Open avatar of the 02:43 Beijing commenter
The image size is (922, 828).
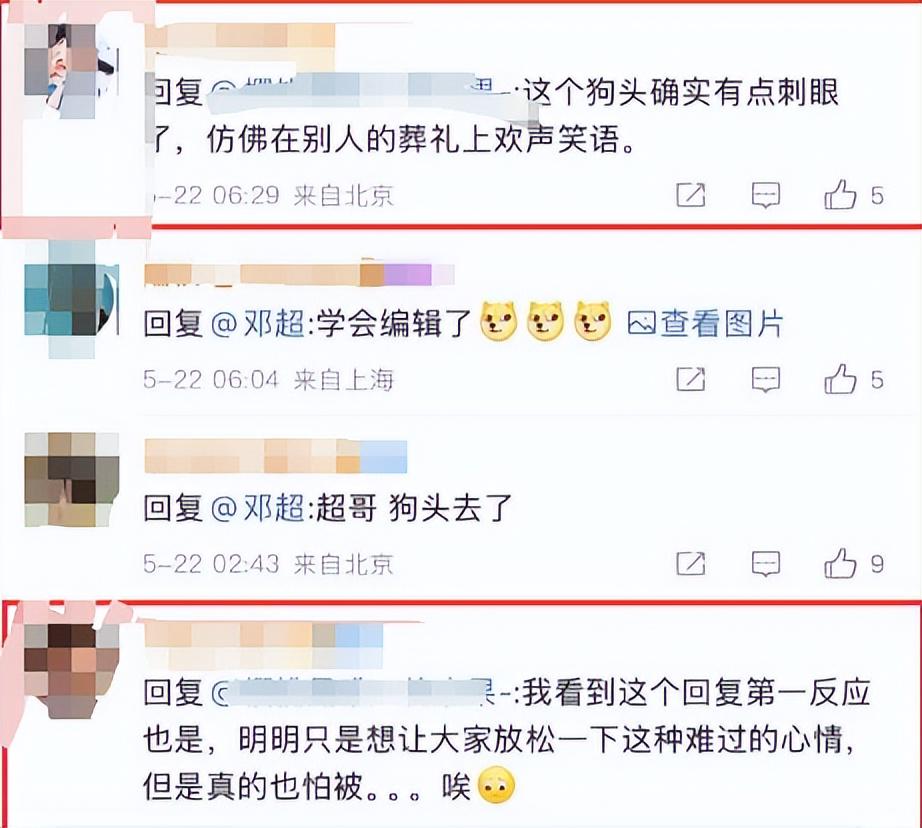[x=72, y=479]
